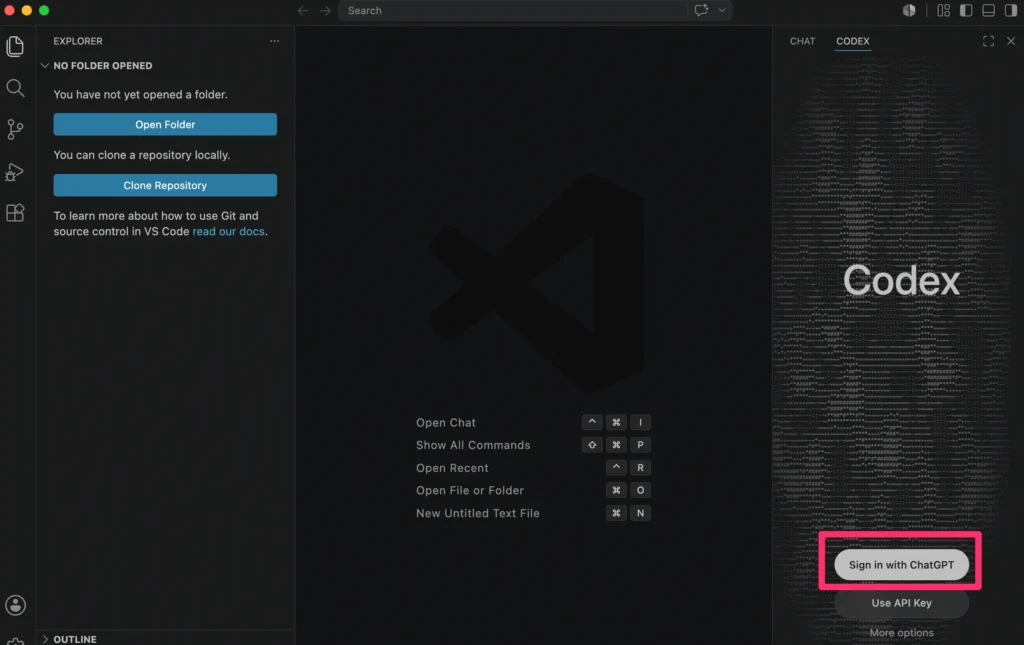Close the Codex side panel

[x=1011, y=41]
